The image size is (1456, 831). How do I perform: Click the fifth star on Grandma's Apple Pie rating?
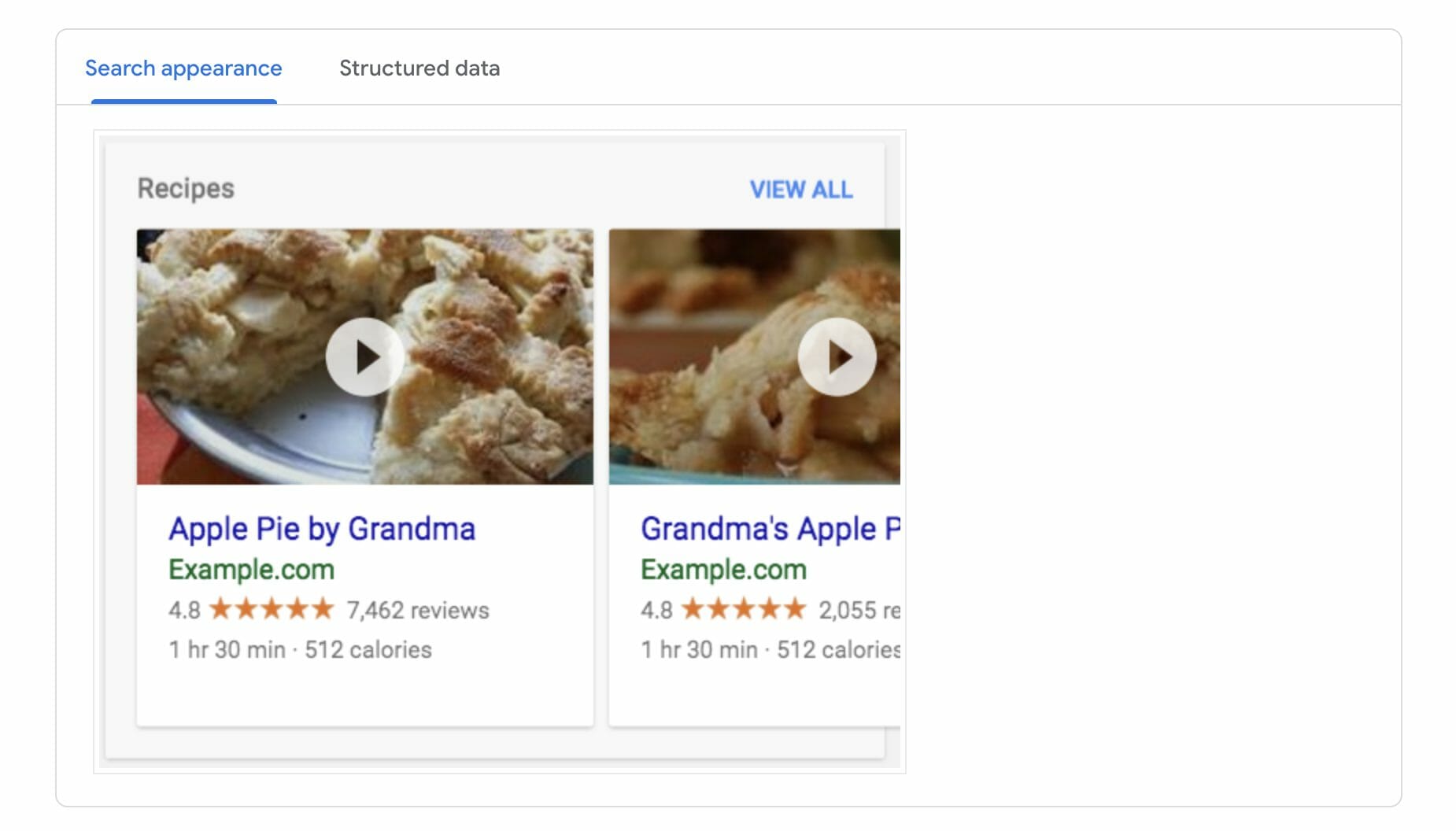tap(795, 608)
